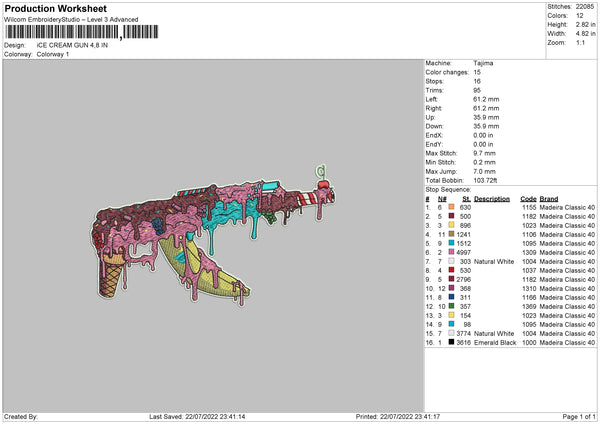The image size is (600, 424).
Task: Select the yellow swatch in stop row 3
Action: (451, 225)
